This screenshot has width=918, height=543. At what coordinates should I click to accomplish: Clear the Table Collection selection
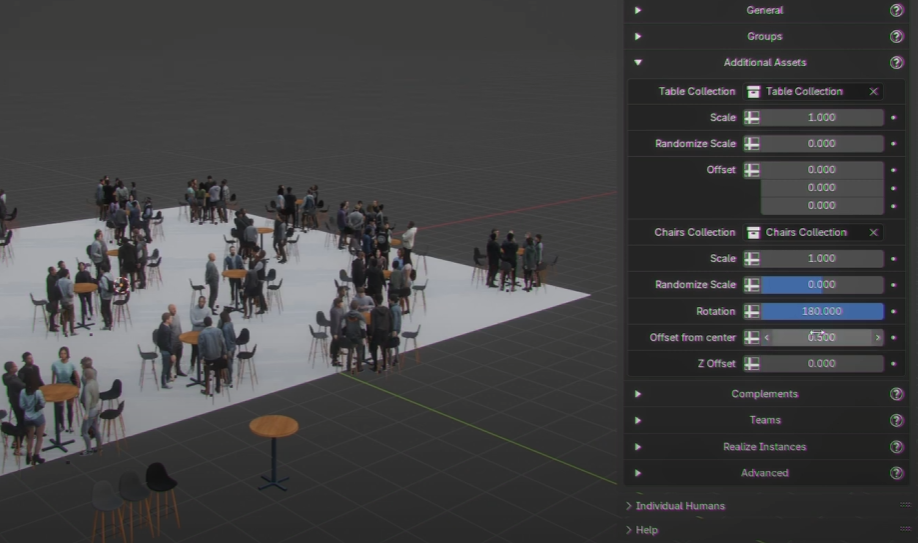[x=873, y=91]
